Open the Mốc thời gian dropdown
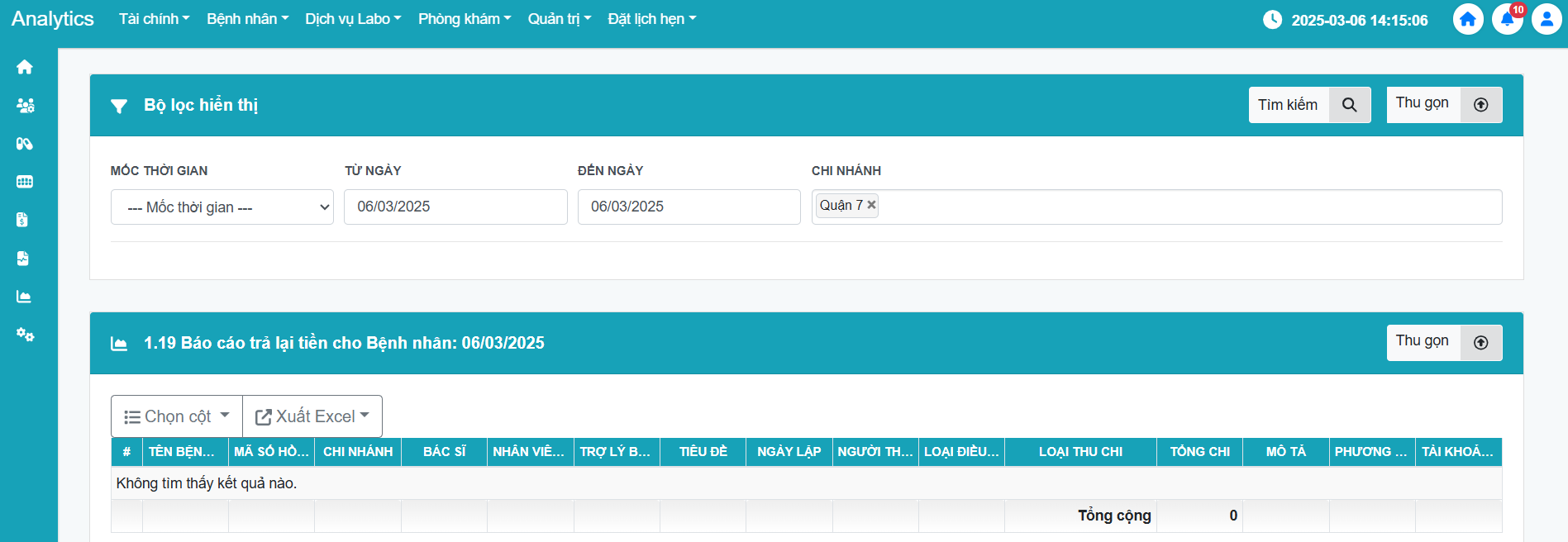 (222, 207)
